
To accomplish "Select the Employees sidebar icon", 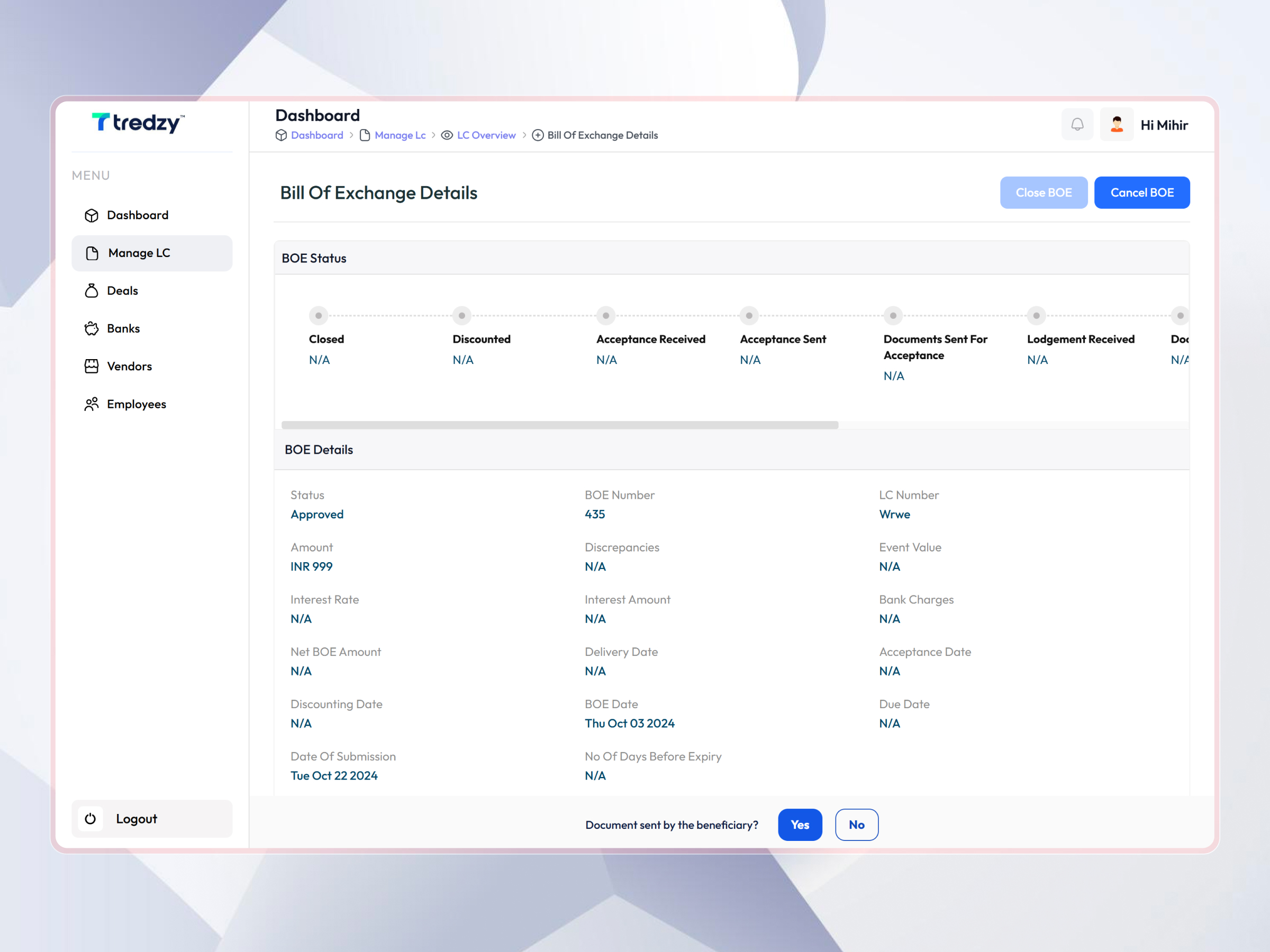I will click(x=92, y=404).
